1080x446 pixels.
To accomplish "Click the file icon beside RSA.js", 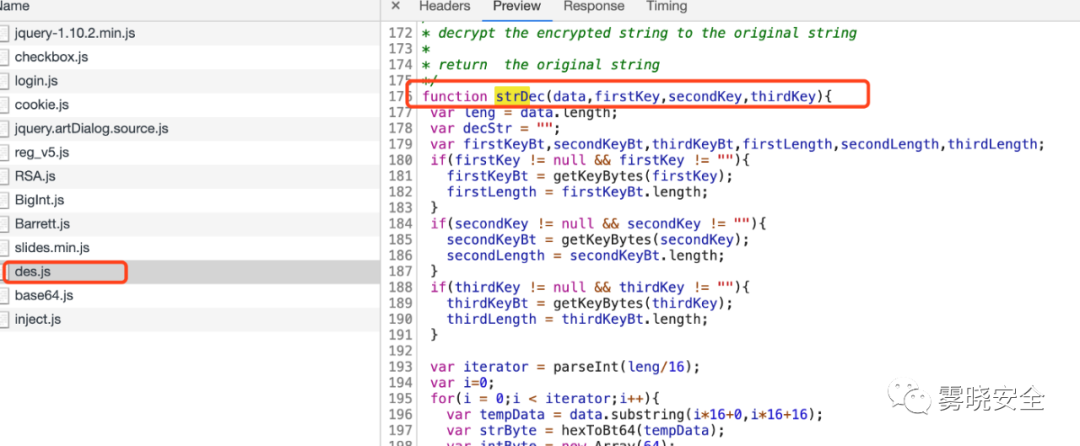I will pyautogui.click(x=4, y=176).
